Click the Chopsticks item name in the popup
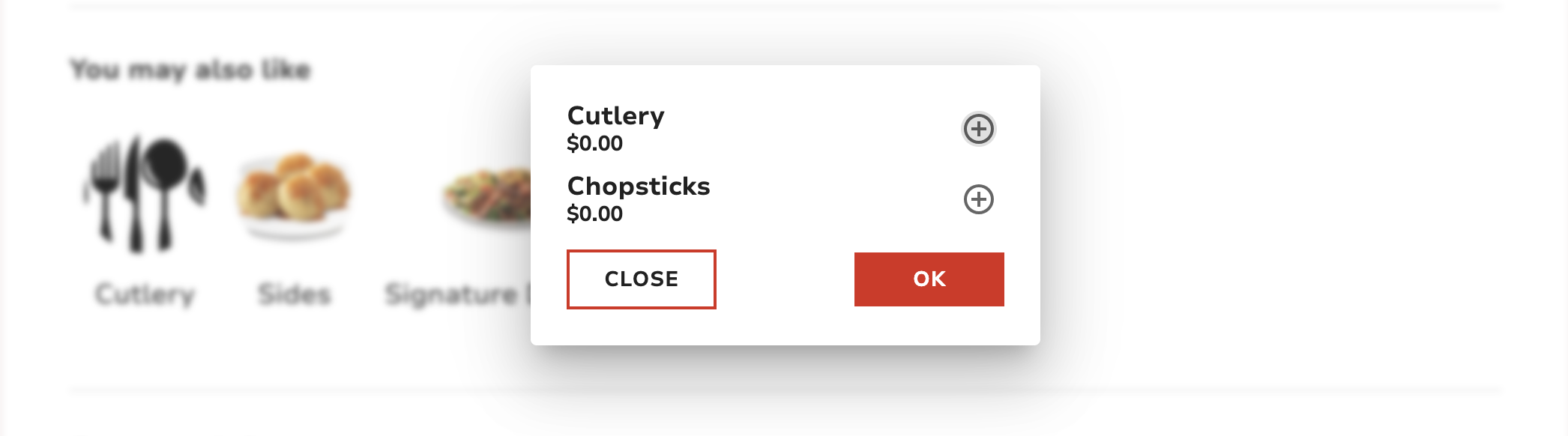Image resolution: width=1568 pixels, height=436 pixels. point(638,187)
